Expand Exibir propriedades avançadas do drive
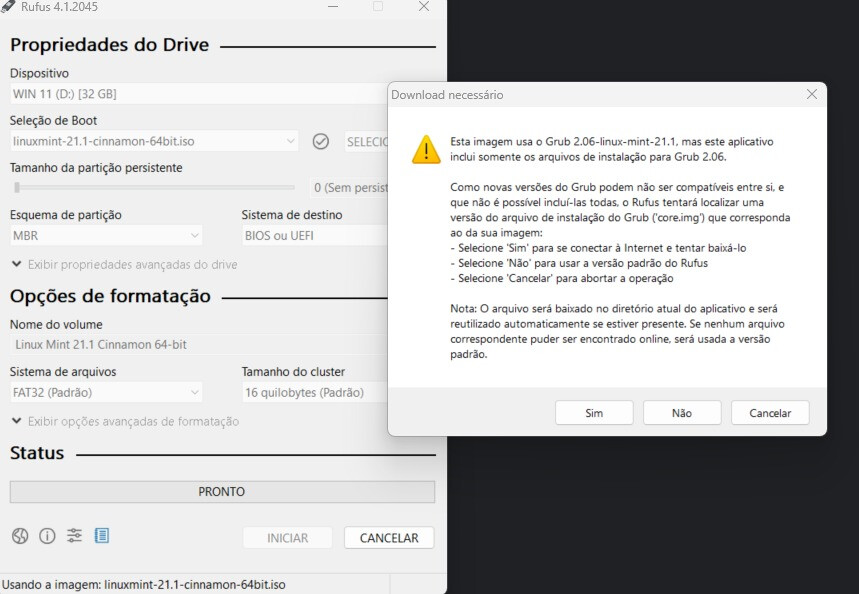The image size is (859, 594). coord(124,265)
